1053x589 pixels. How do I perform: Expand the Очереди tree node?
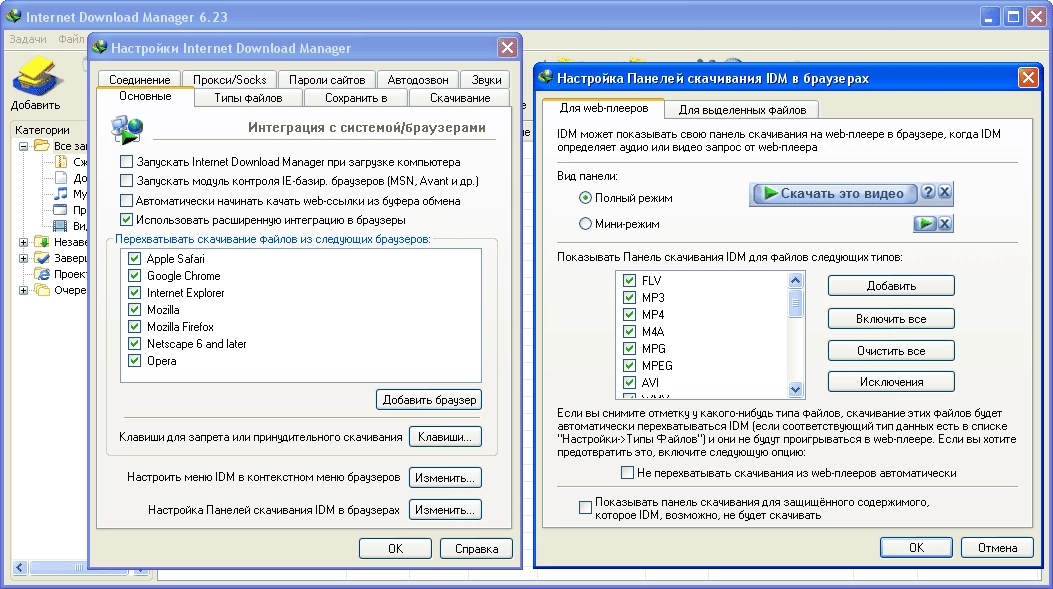click(24, 290)
